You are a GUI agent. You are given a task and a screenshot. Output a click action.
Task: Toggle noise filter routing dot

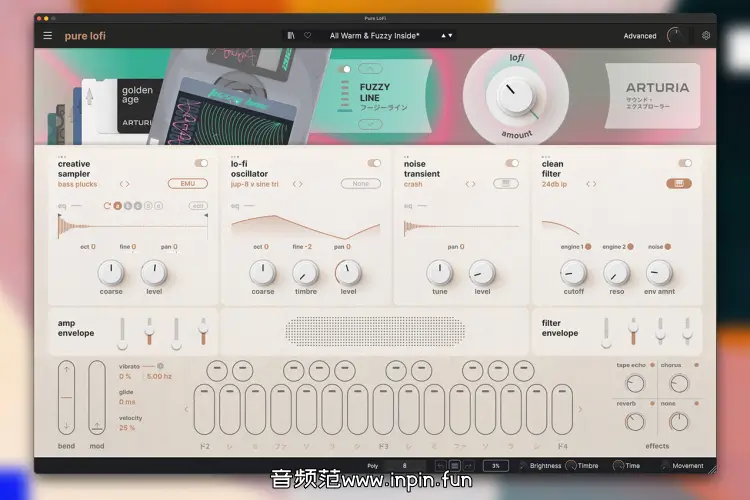pos(668,247)
